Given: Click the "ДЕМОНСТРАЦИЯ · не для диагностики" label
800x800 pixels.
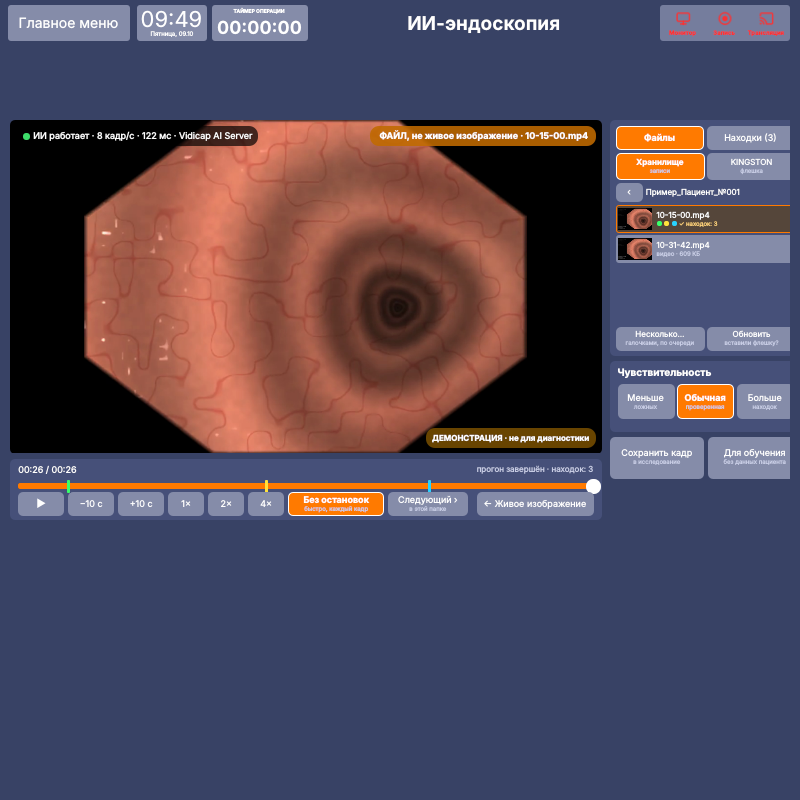Looking at the screenshot, I should pyautogui.click(x=511, y=438).
